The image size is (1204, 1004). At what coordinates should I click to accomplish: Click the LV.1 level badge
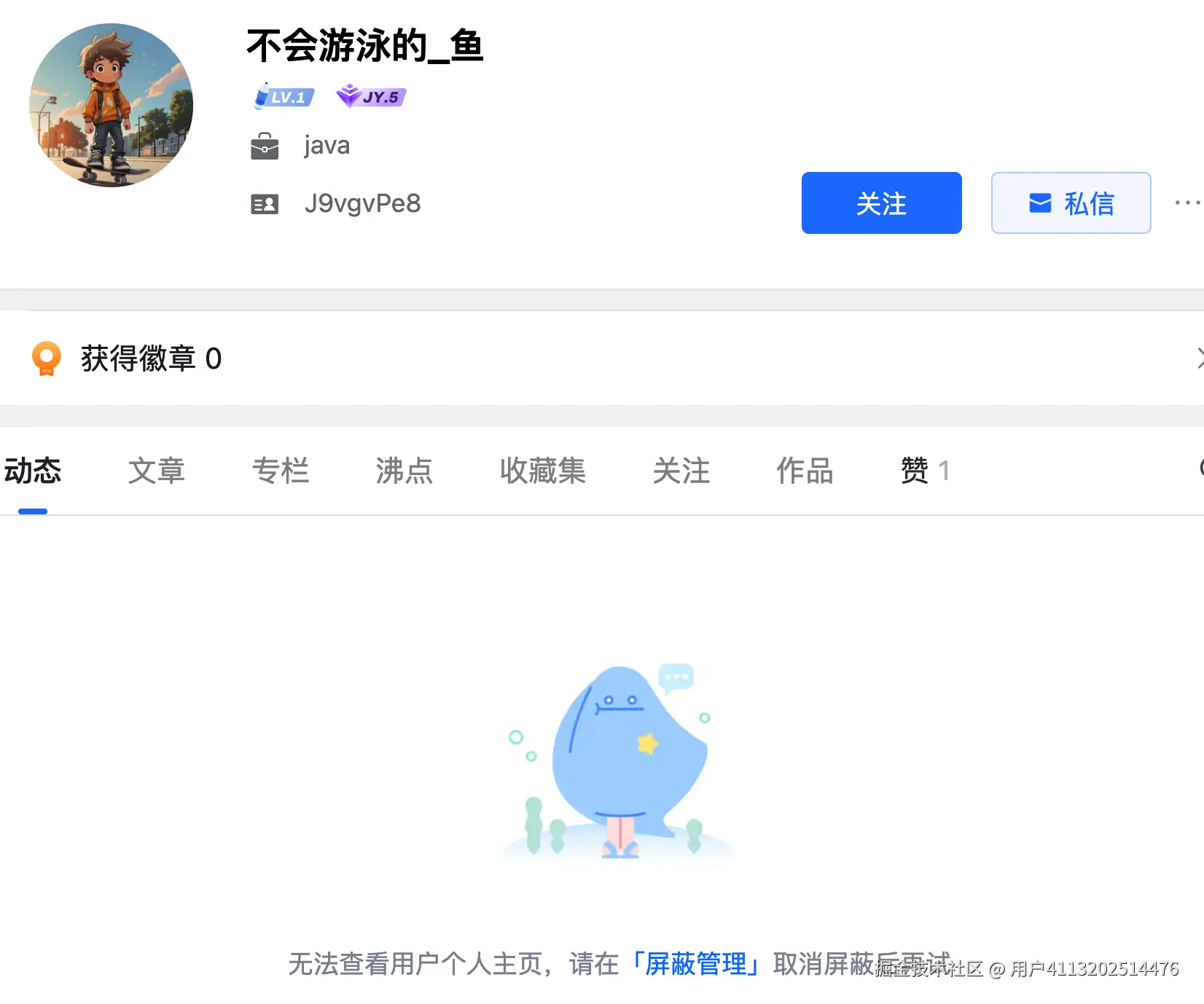point(284,95)
